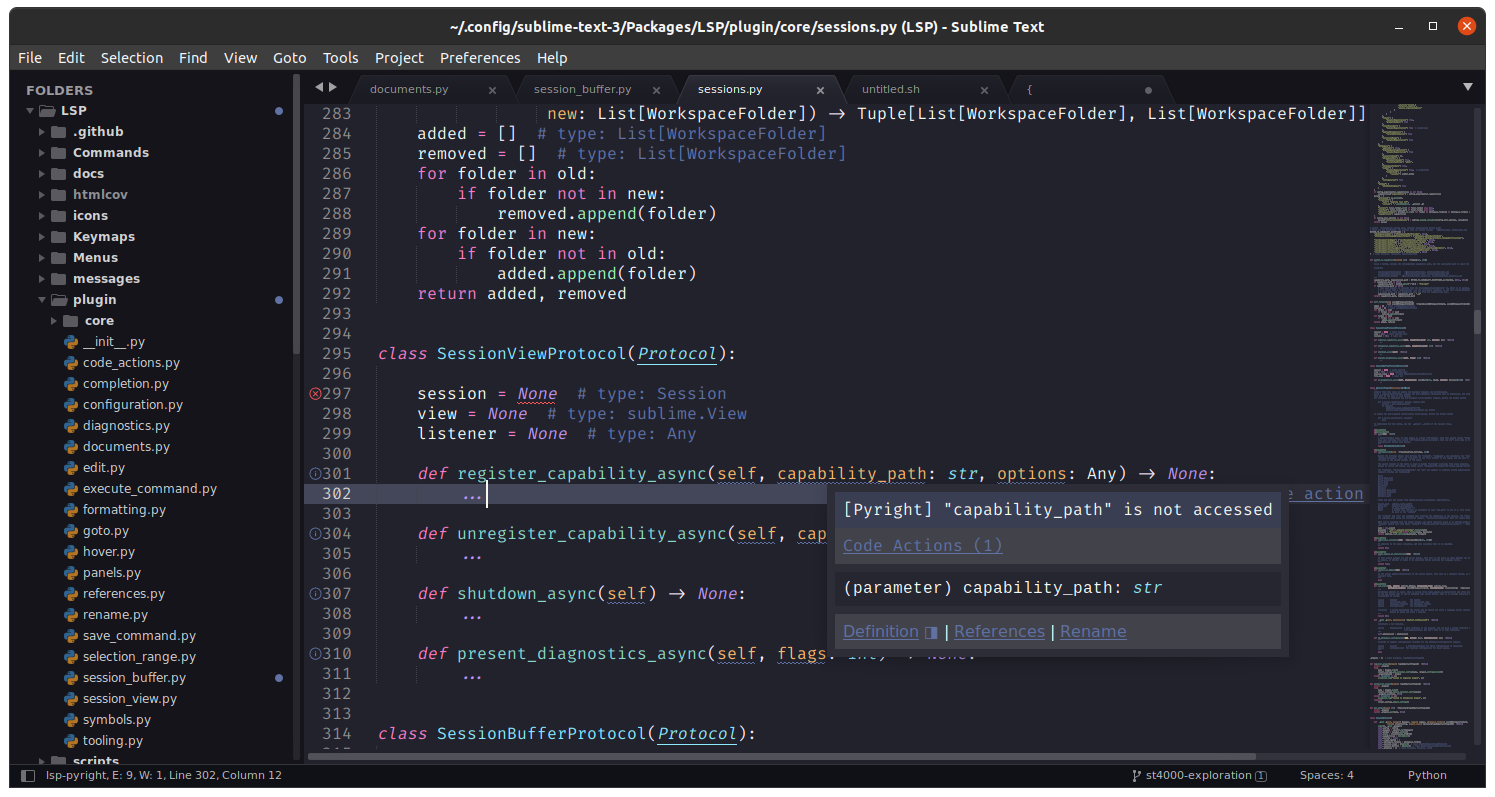Click the peek icon next to the Definition link
The image size is (1495, 797).
[930, 631]
